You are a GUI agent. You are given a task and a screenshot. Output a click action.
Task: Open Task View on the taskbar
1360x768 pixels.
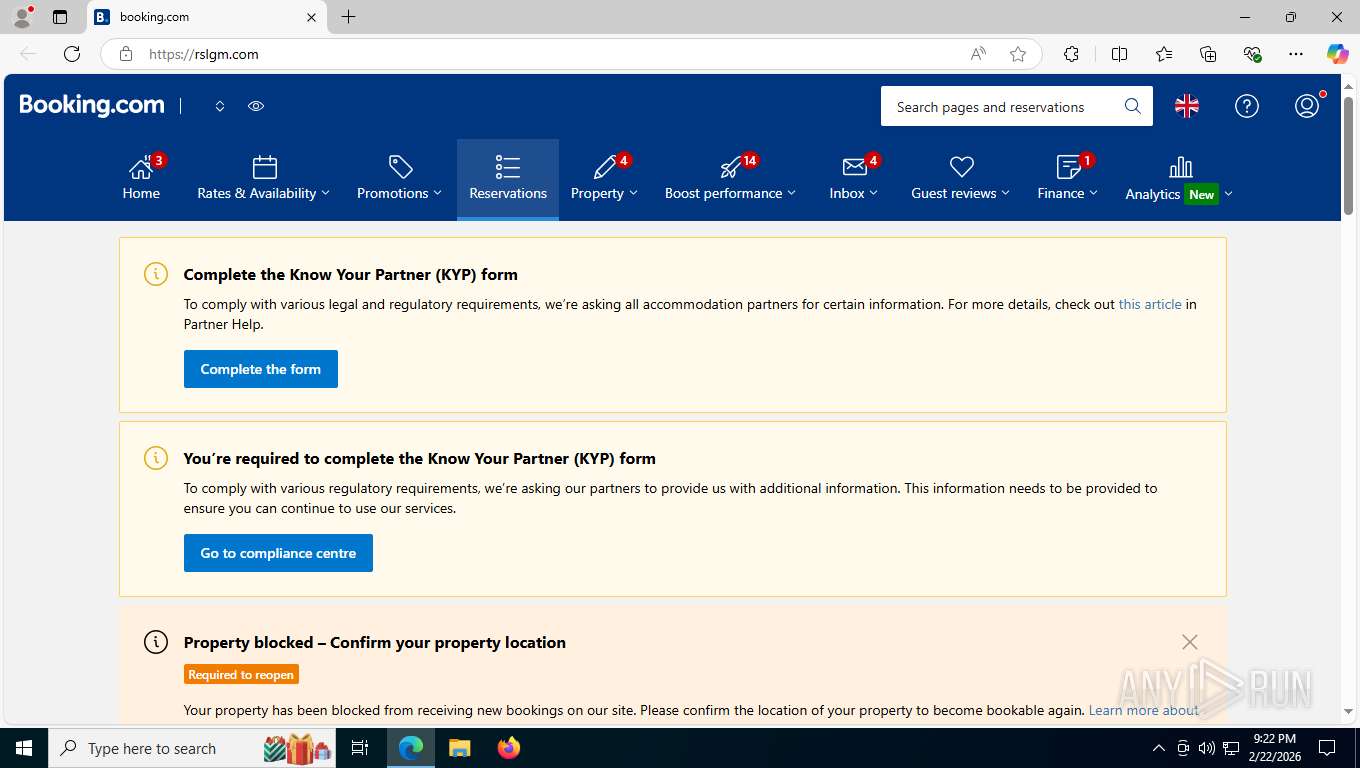(x=360, y=748)
